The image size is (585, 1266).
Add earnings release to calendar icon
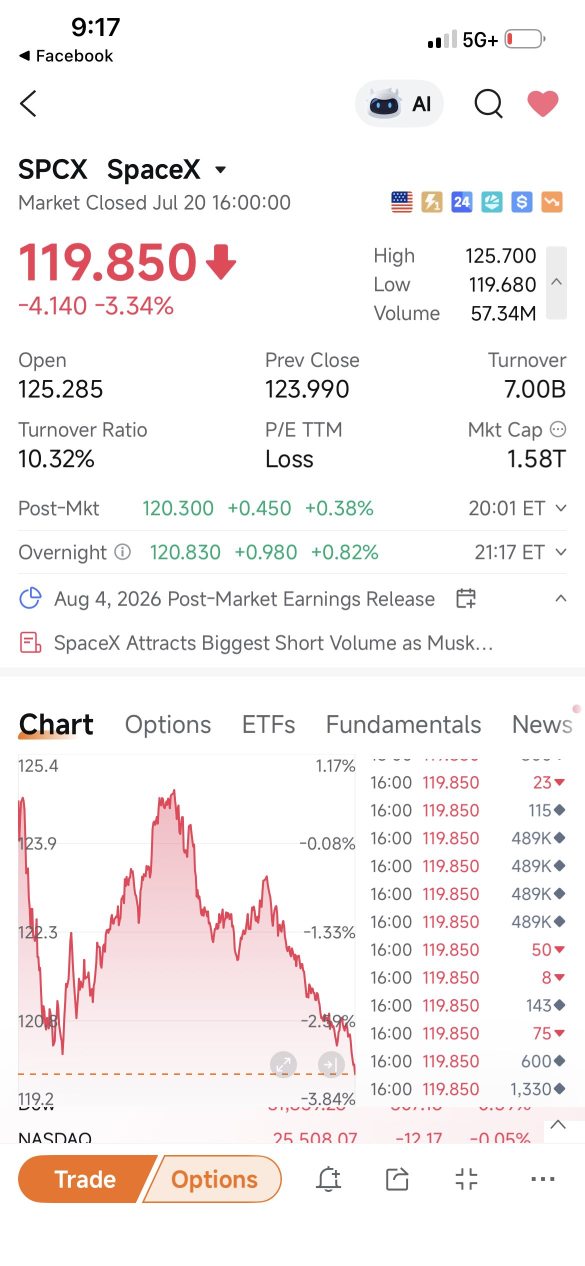click(465, 599)
